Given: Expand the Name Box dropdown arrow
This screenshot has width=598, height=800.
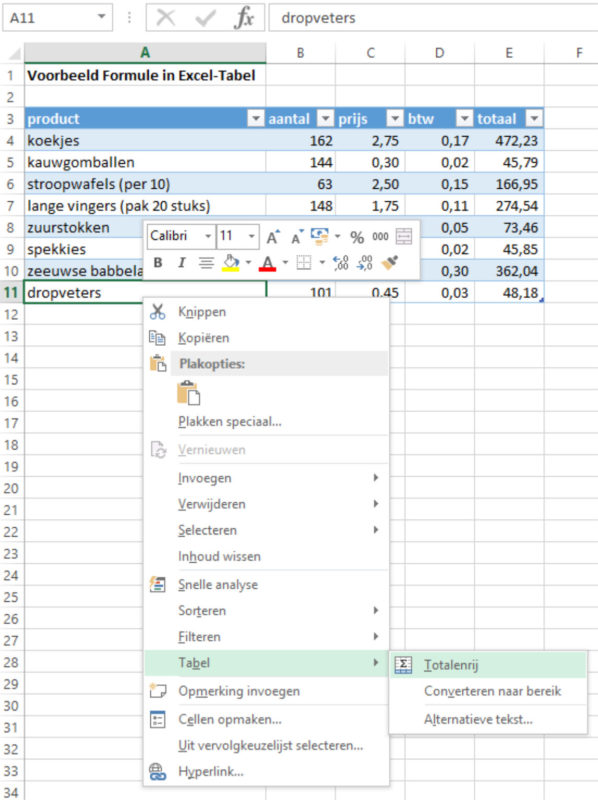Looking at the screenshot, I should coord(102,17).
